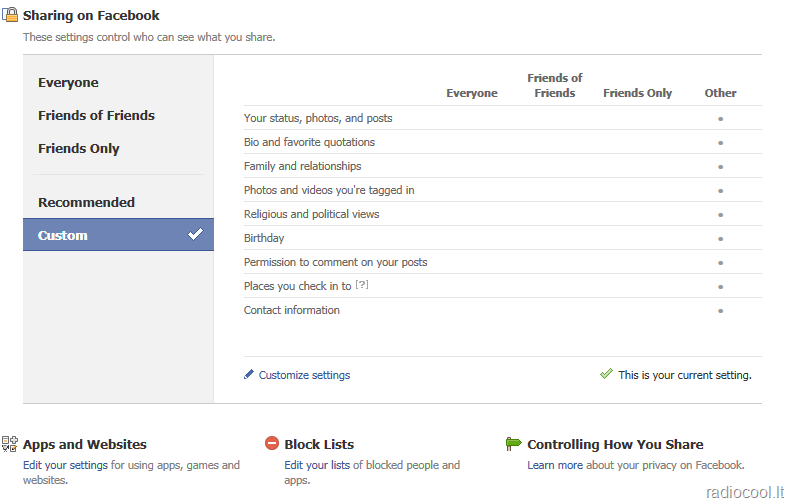The width and height of the screenshot is (790, 503).
Task: Open the Edit your settings link
Action: click(x=65, y=465)
